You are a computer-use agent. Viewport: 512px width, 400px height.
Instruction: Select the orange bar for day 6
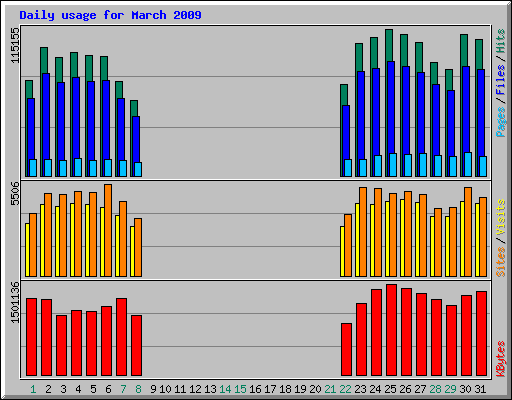pyautogui.click(x=108, y=230)
